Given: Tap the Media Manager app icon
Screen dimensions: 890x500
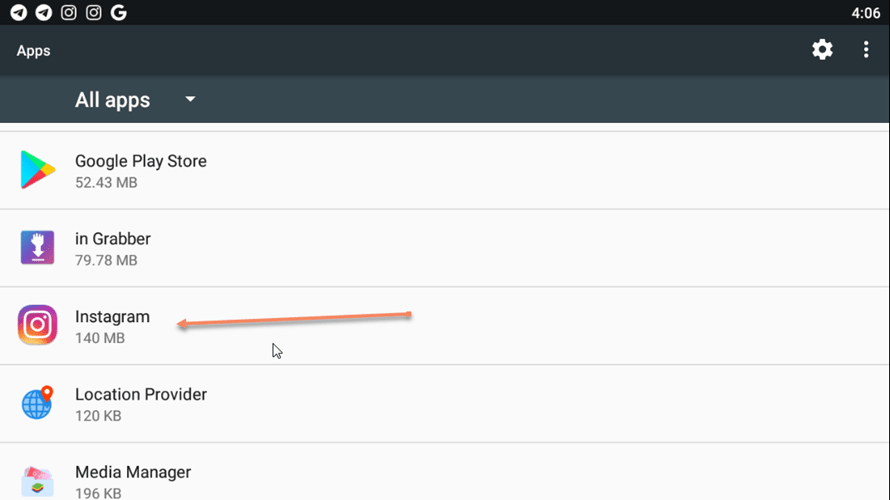Looking at the screenshot, I should pos(37,481).
